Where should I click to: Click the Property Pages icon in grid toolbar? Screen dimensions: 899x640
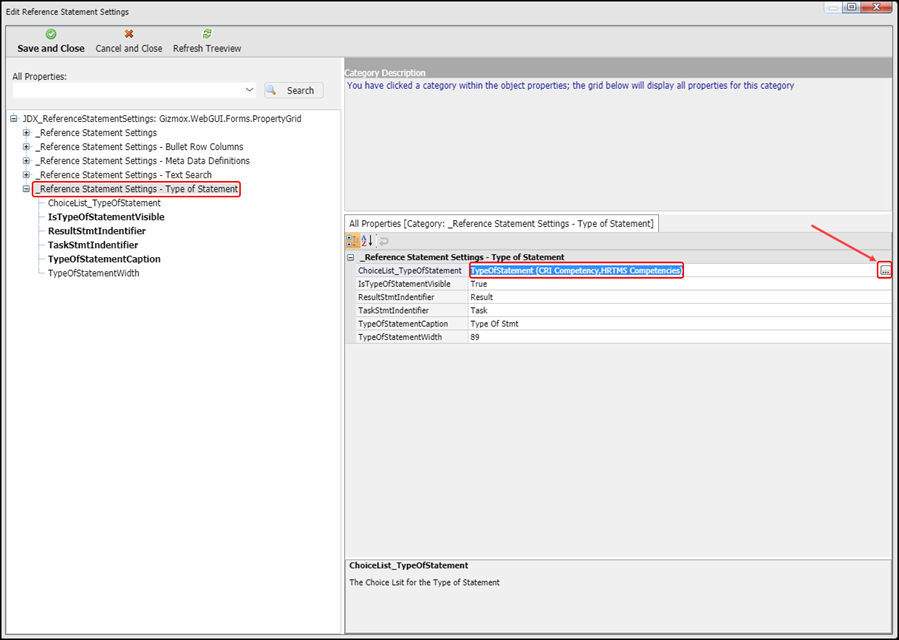[x=383, y=241]
